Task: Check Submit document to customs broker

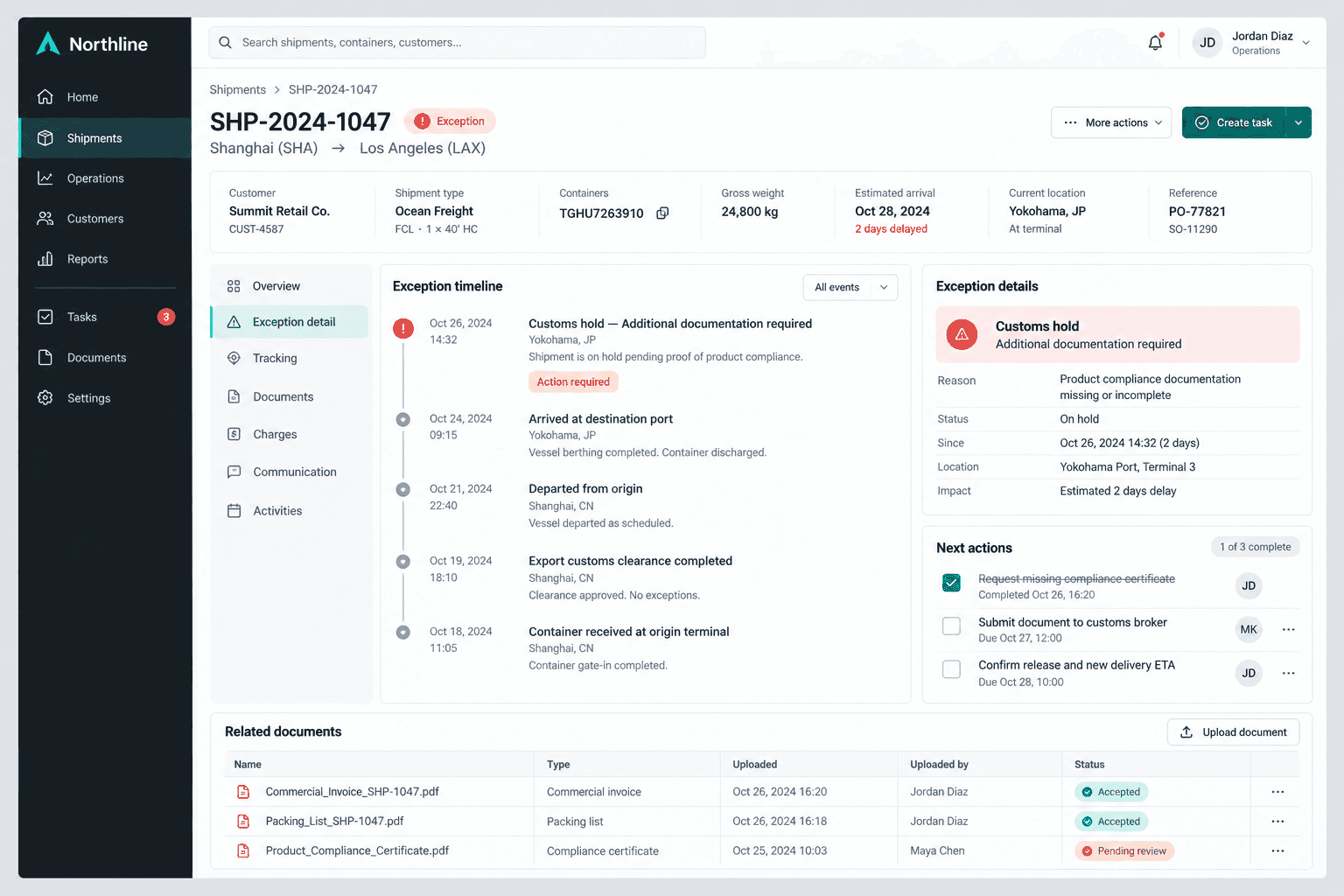Action: [x=951, y=626]
